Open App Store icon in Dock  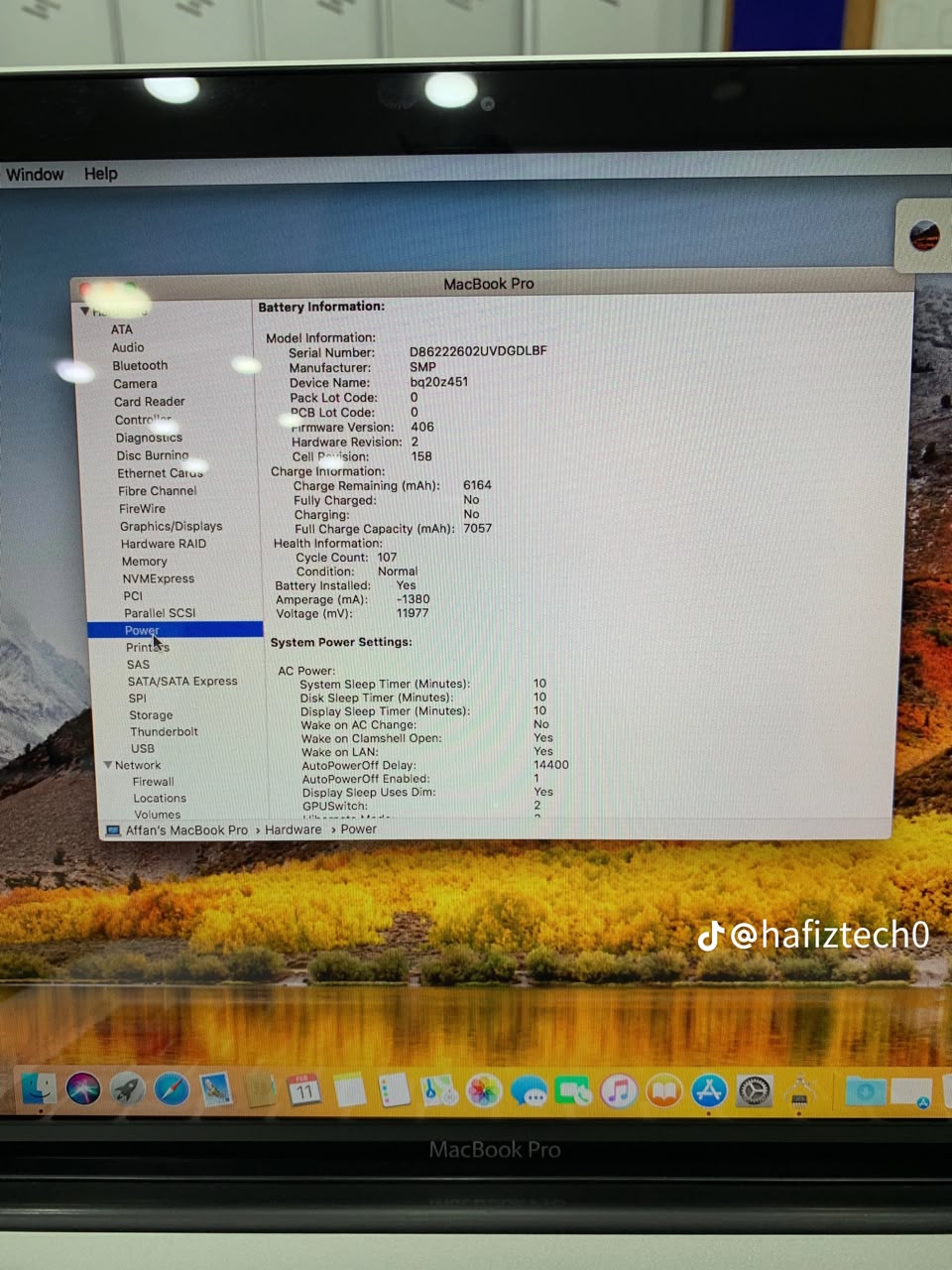coord(709,1091)
